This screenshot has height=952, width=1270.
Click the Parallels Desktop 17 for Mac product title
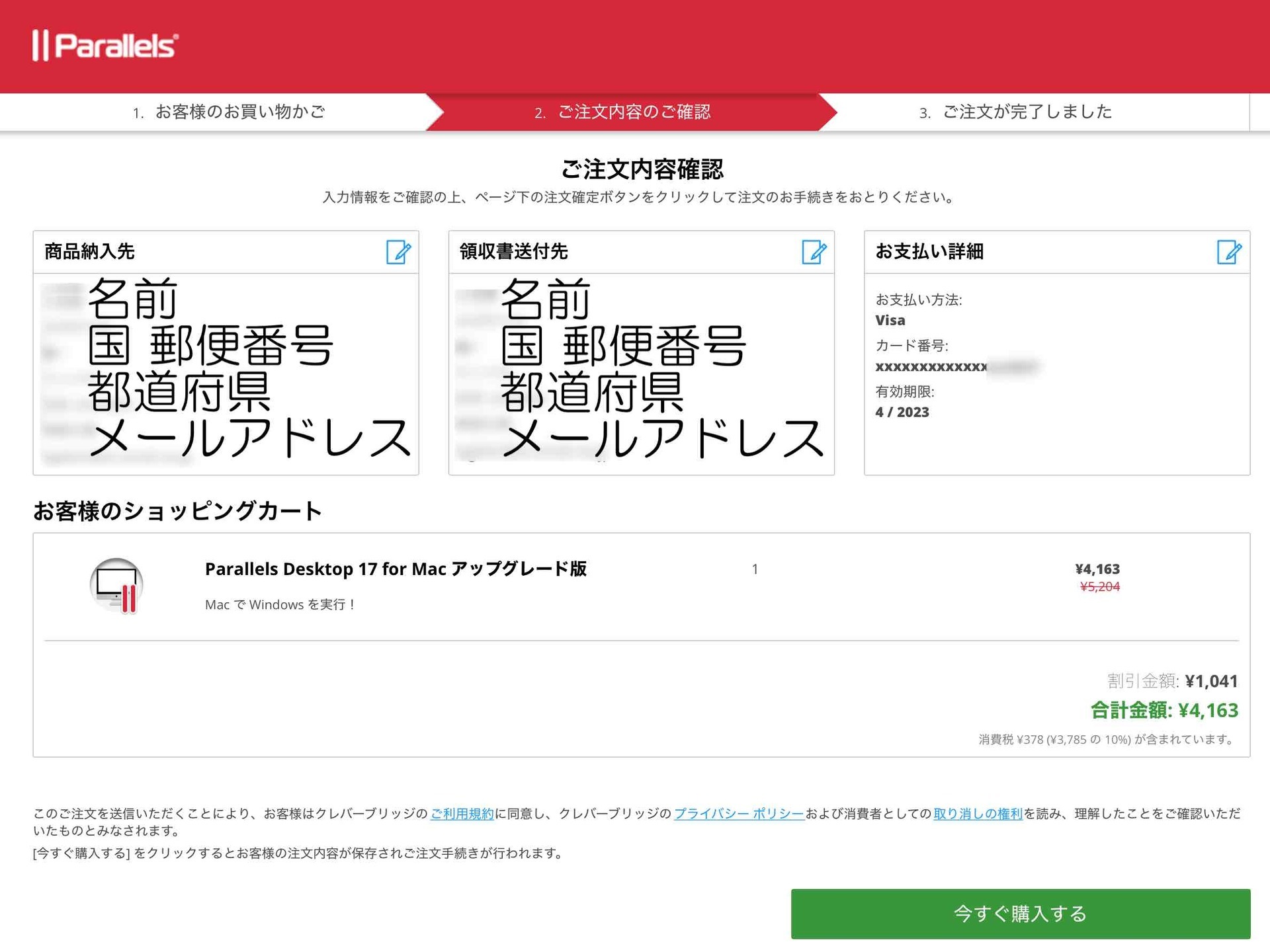click(396, 569)
